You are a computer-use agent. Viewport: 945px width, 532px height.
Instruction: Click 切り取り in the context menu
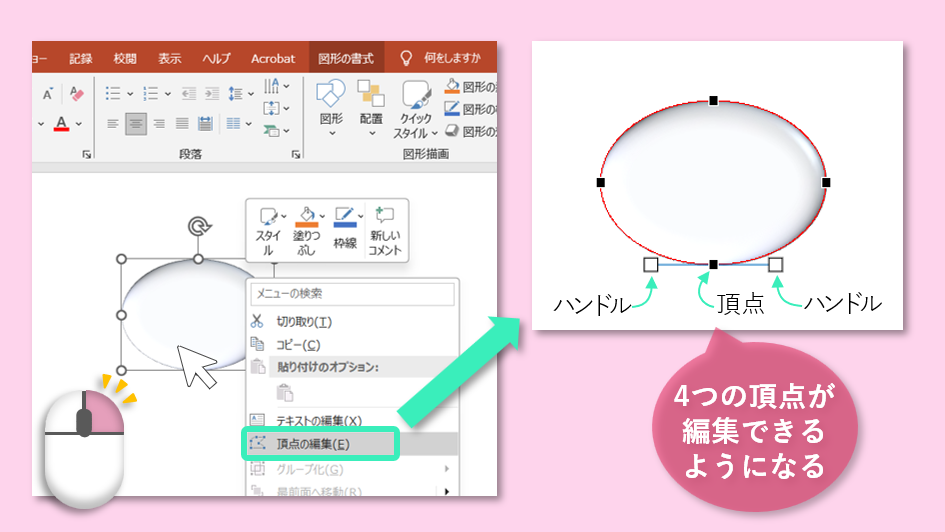pos(303,321)
